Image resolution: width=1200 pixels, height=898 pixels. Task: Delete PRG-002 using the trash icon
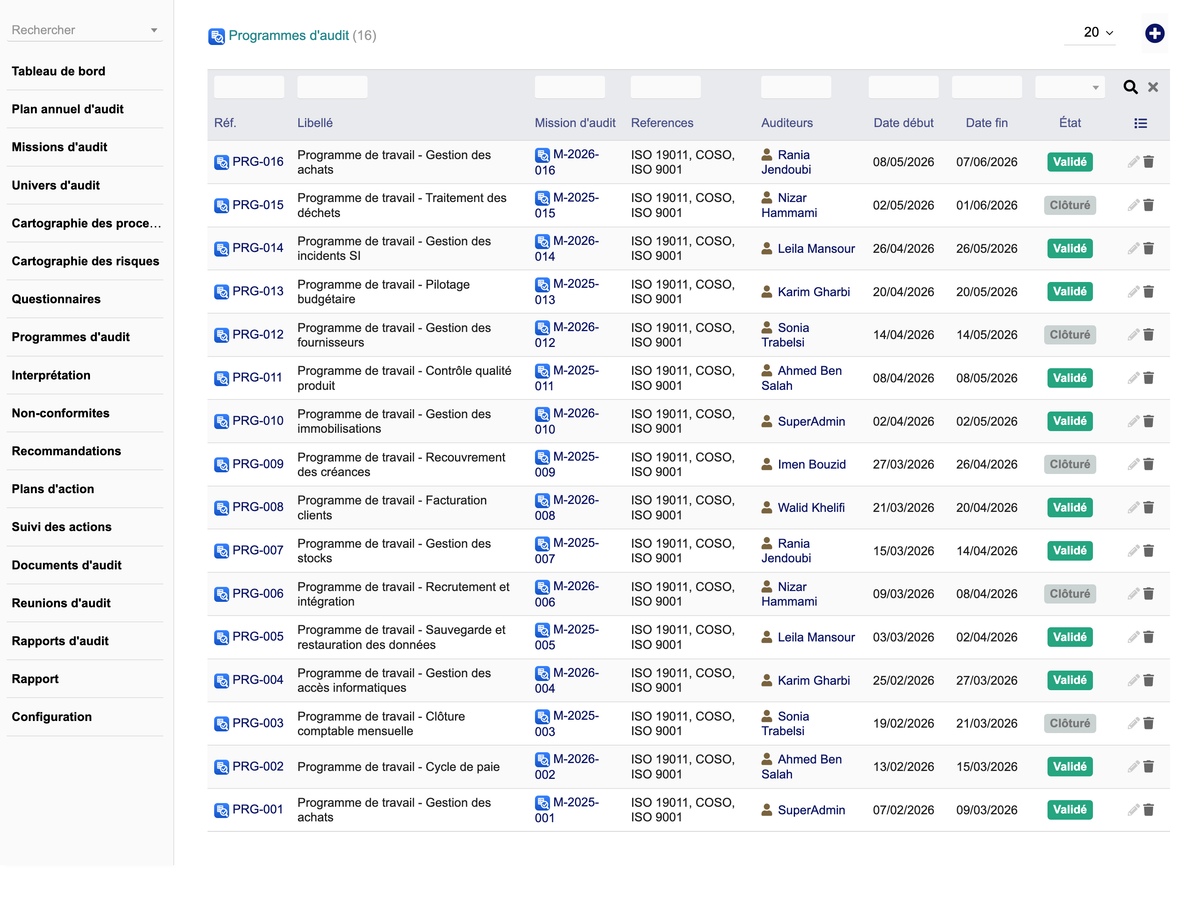pos(1149,767)
